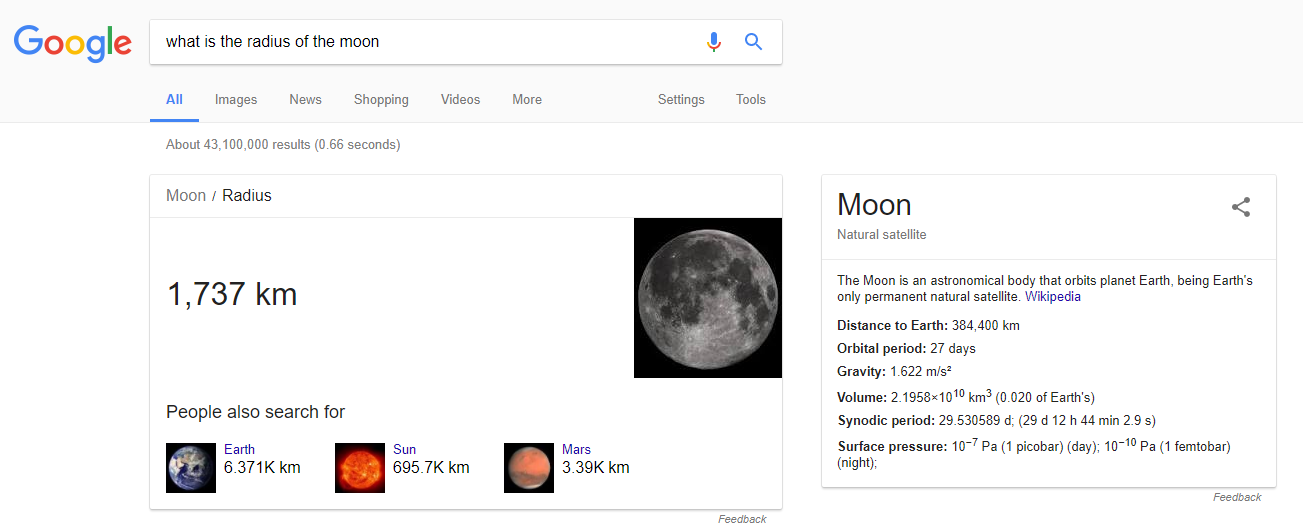Switch to the Shopping tab
The height and width of the screenshot is (528, 1303).
point(381,99)
